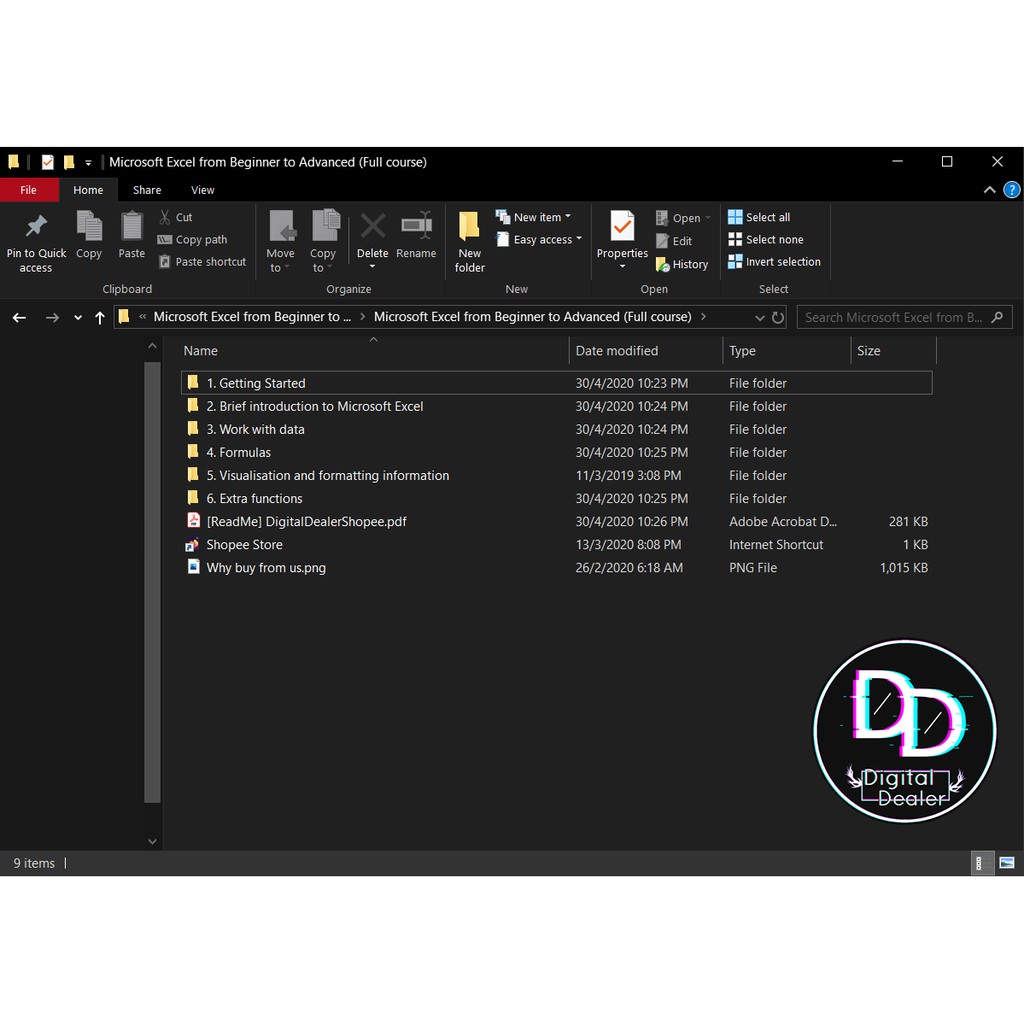
Task: Create a New folder
Action: [x=470, y=242]
